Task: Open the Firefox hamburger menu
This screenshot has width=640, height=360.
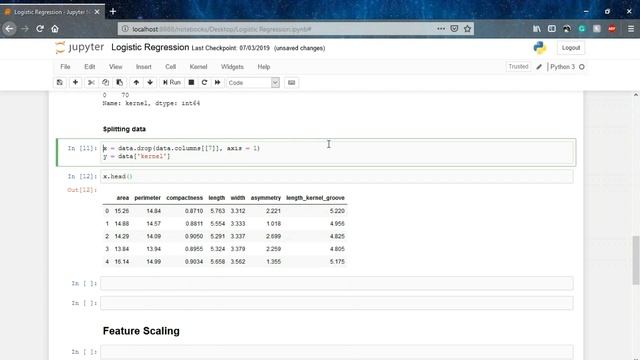Action: pyautogui.click(x=631, y=29)
